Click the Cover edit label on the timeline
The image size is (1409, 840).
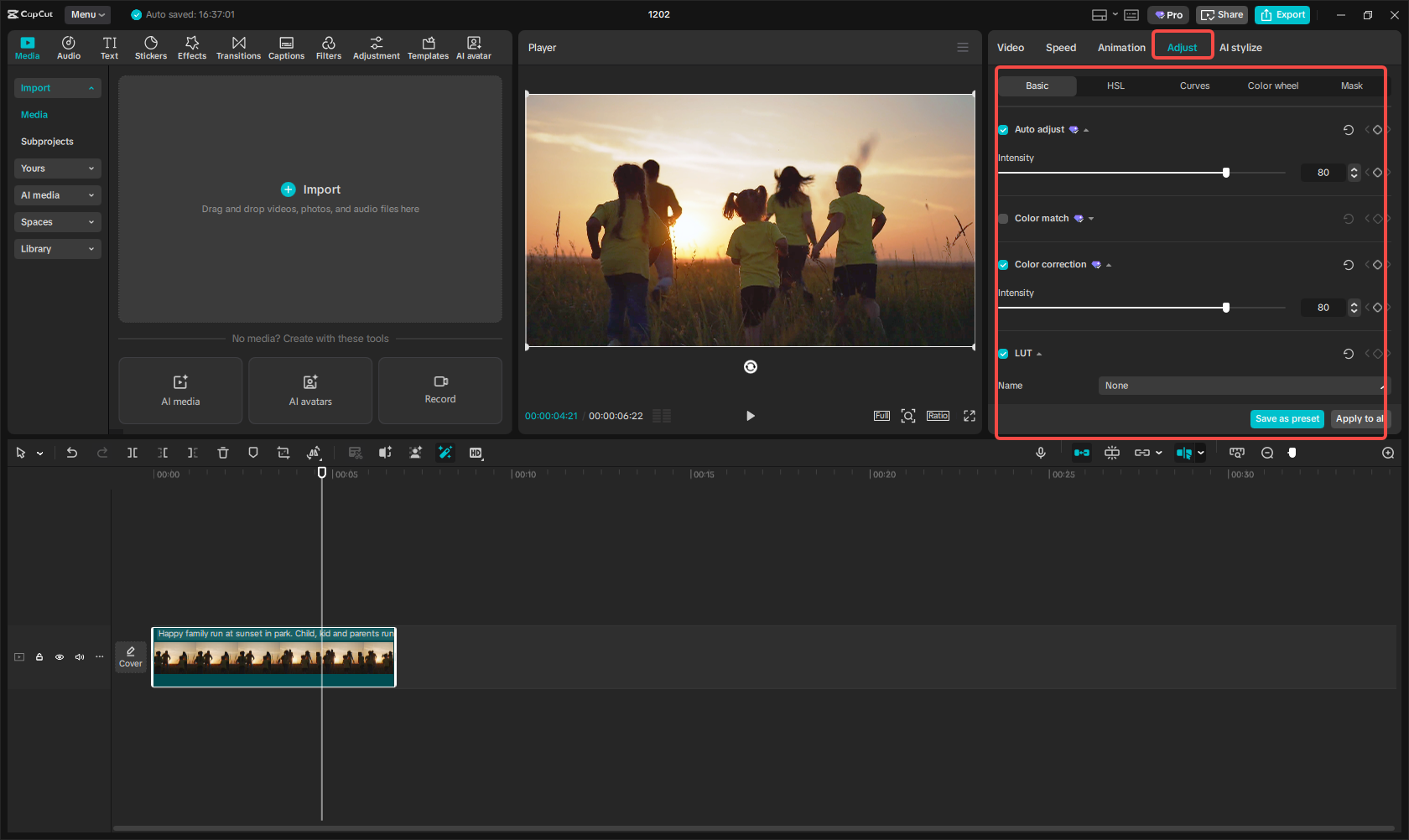[131, 657]
